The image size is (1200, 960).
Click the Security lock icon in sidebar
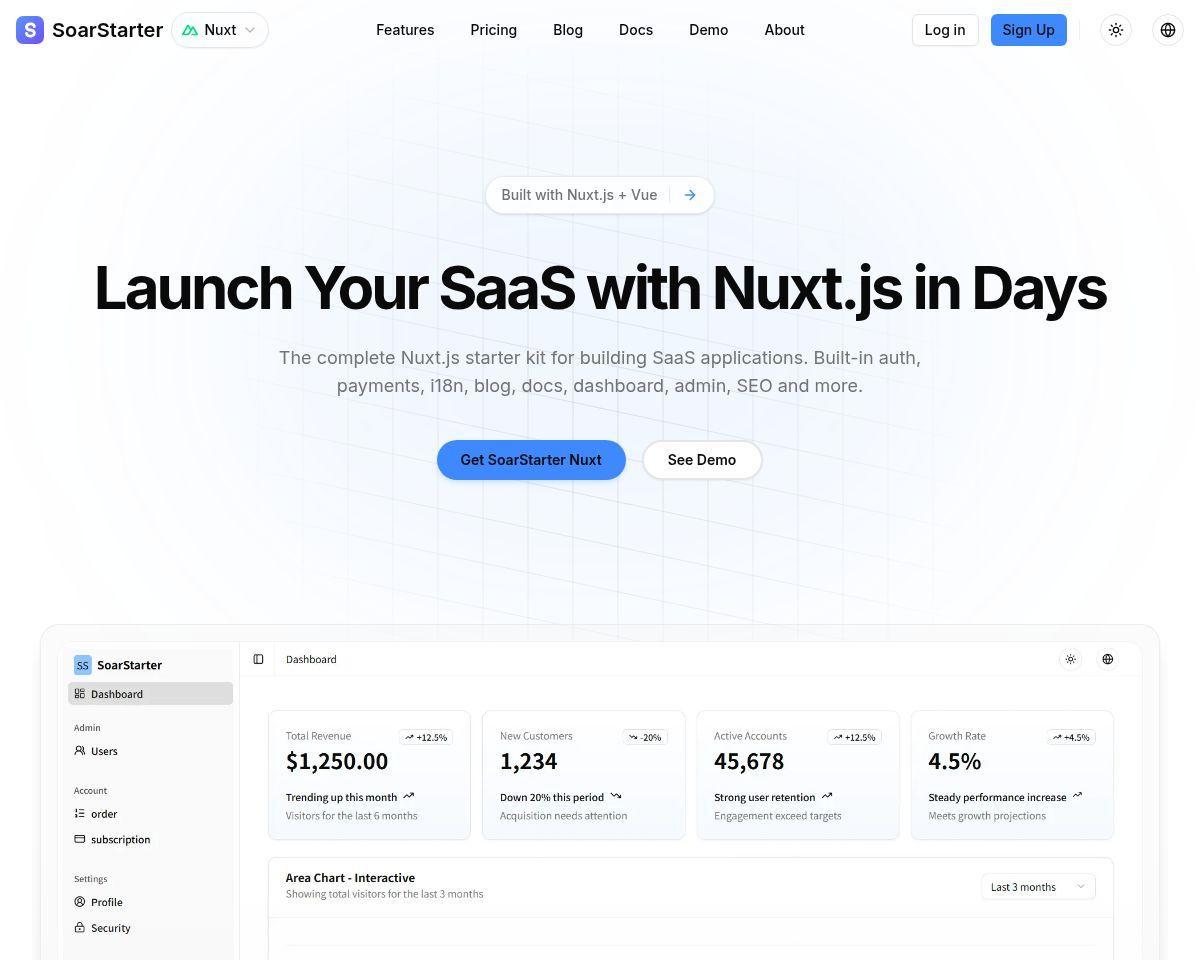pos(80,927)
